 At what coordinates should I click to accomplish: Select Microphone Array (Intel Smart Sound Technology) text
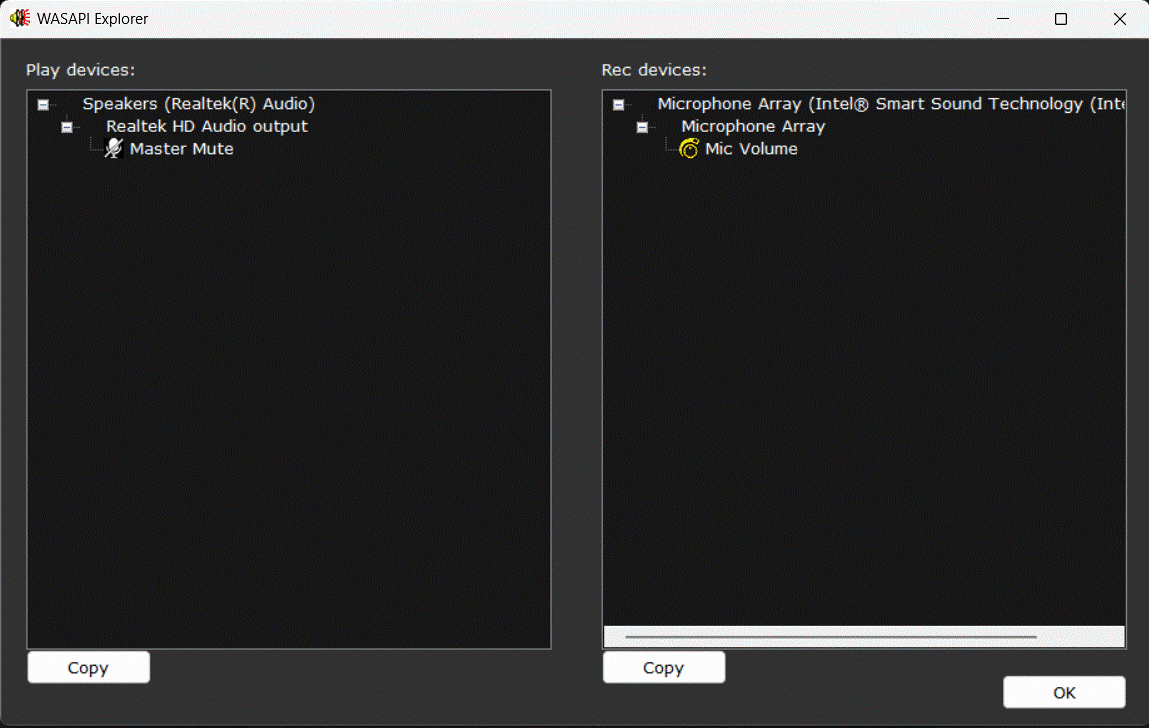tap(890, 104)
